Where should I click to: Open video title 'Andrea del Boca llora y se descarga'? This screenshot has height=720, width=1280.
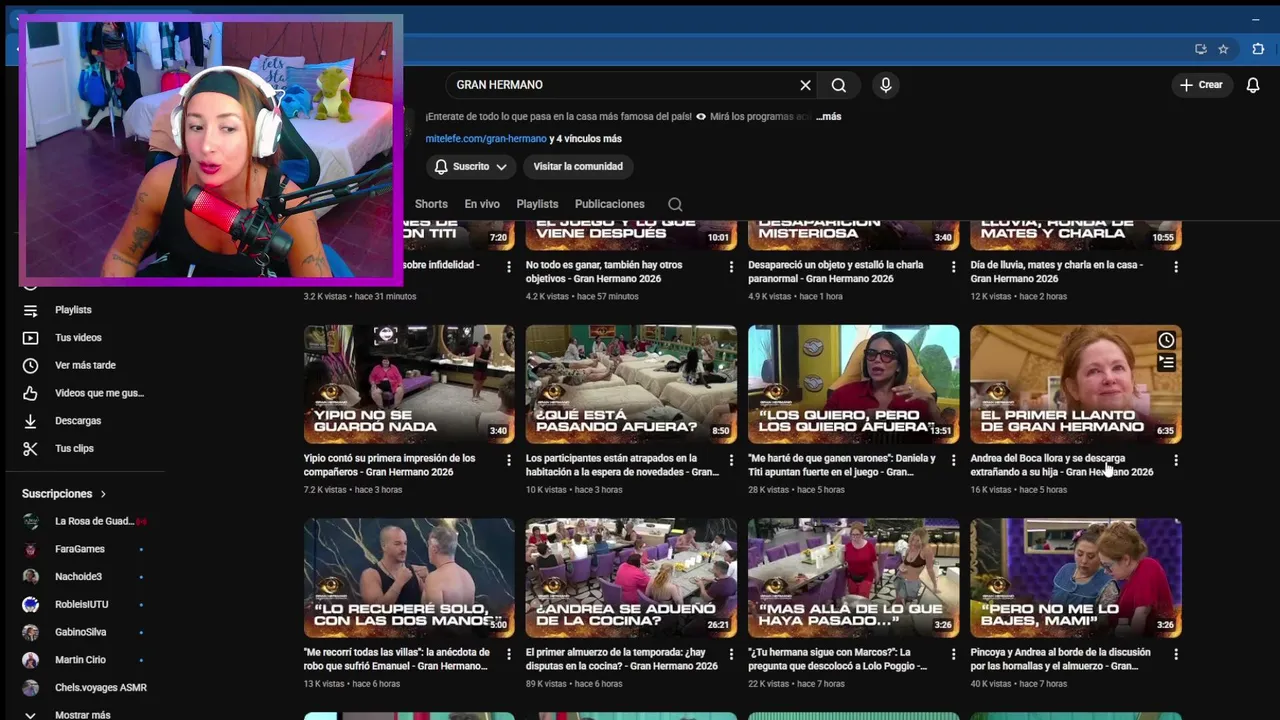[1061, 465]
